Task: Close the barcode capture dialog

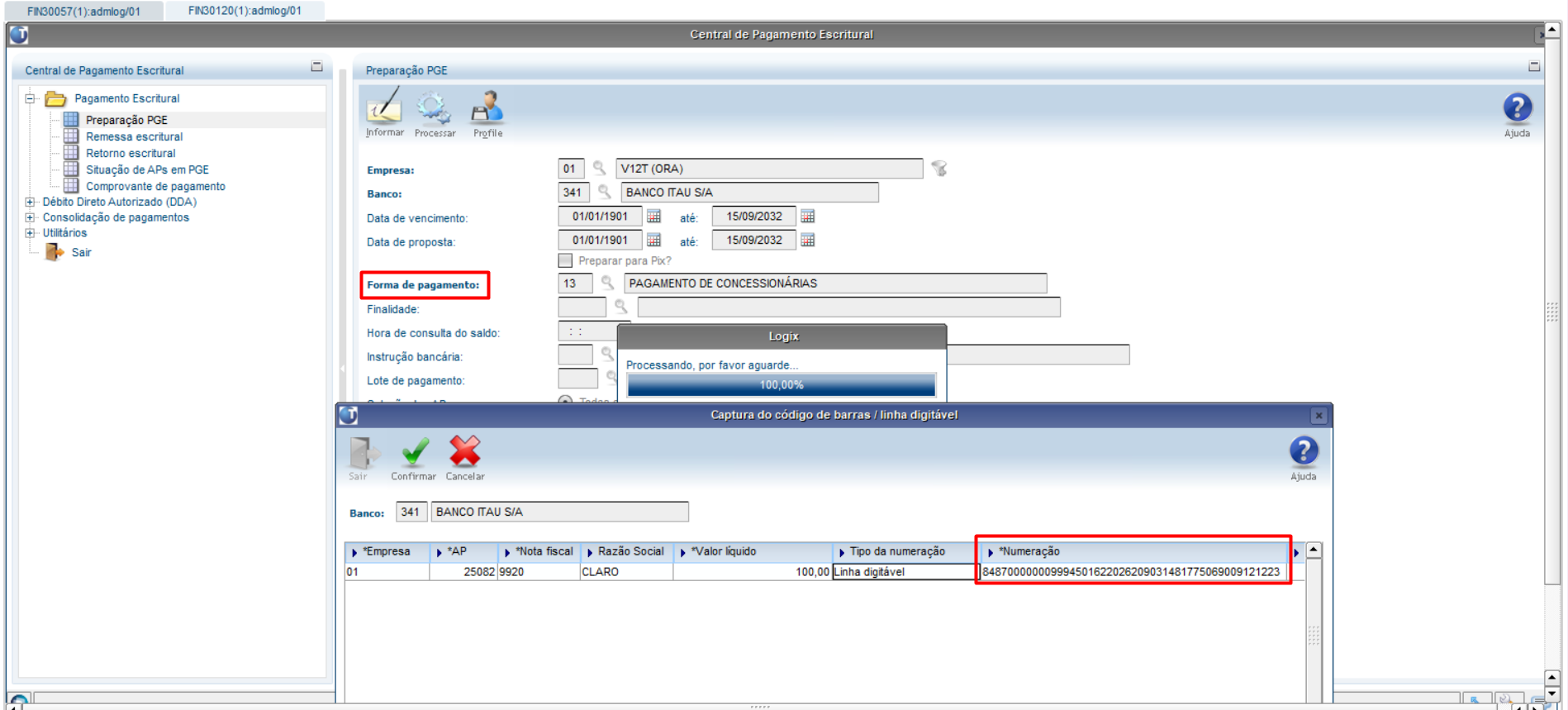Action: click(x=1319, y=415)
